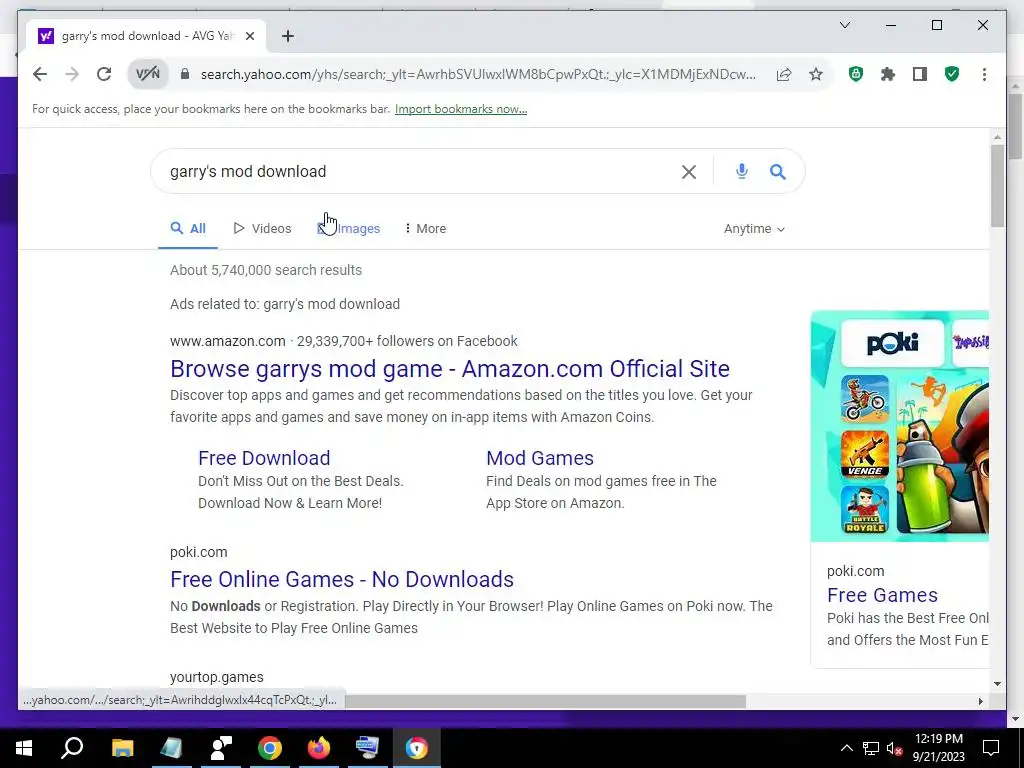Image resolution: width=1024 pixels, height=768 pixels.
Task: Start voice search with microphone
Action: tap(741, 172)
